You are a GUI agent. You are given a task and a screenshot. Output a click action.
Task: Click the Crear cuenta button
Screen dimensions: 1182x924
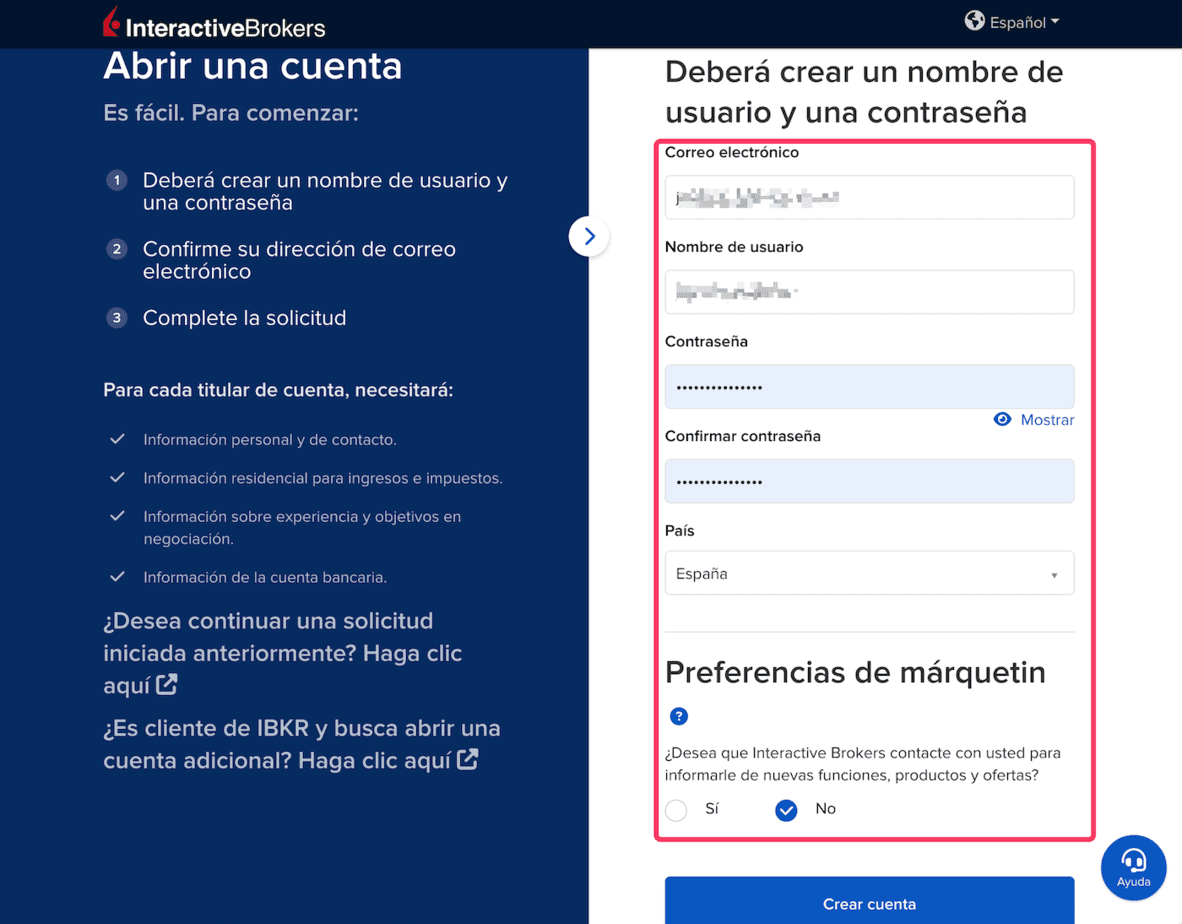(869, 902)
